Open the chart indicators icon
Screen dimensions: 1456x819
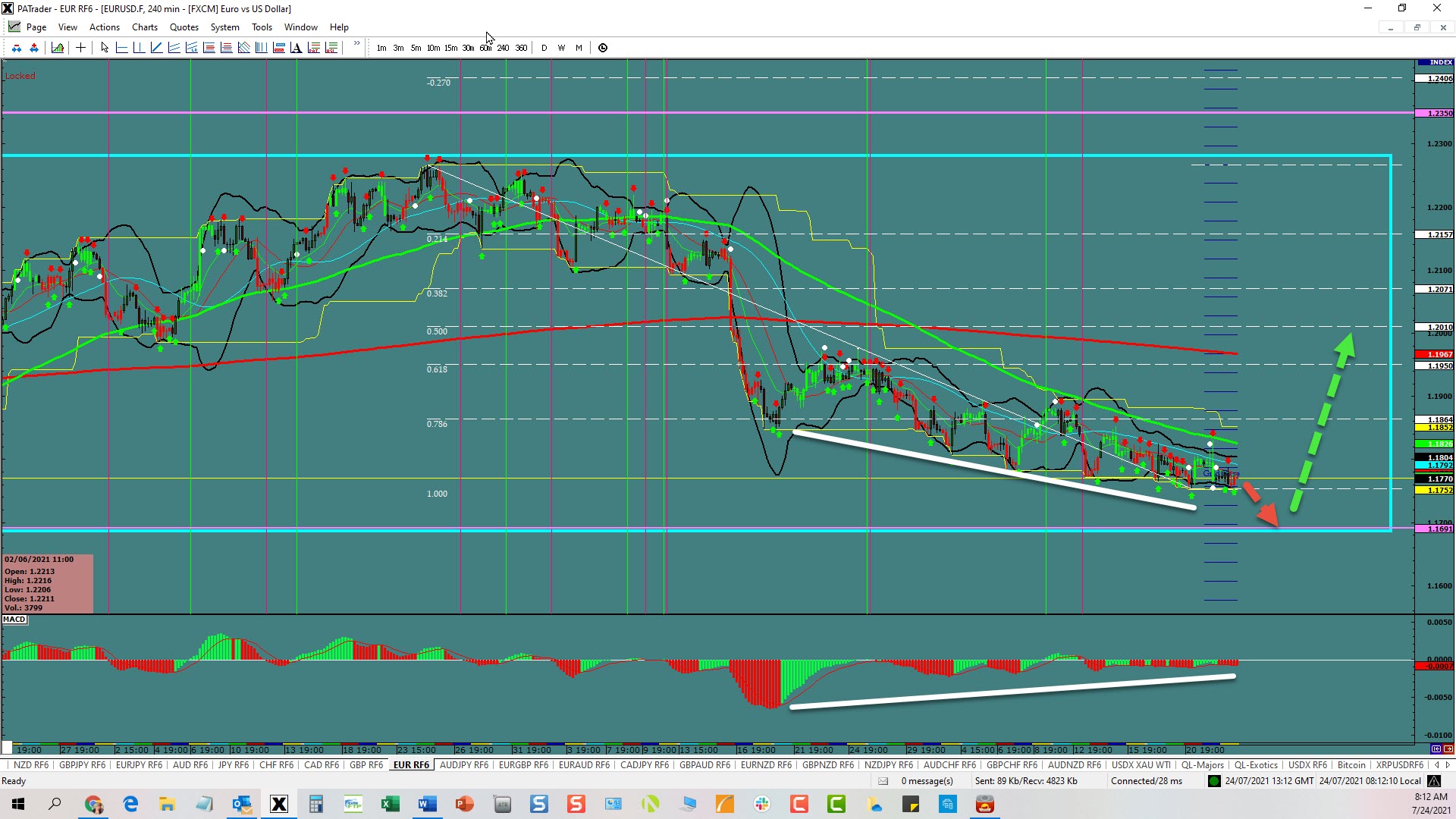(58, 48)
